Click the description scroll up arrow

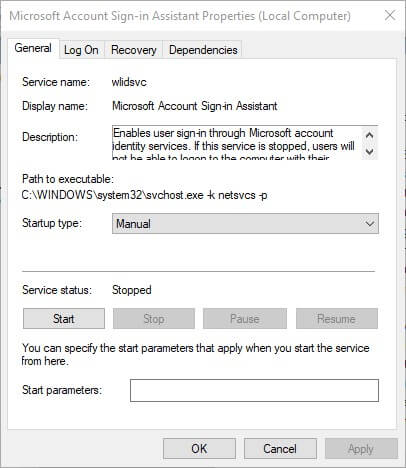point(369,135)
